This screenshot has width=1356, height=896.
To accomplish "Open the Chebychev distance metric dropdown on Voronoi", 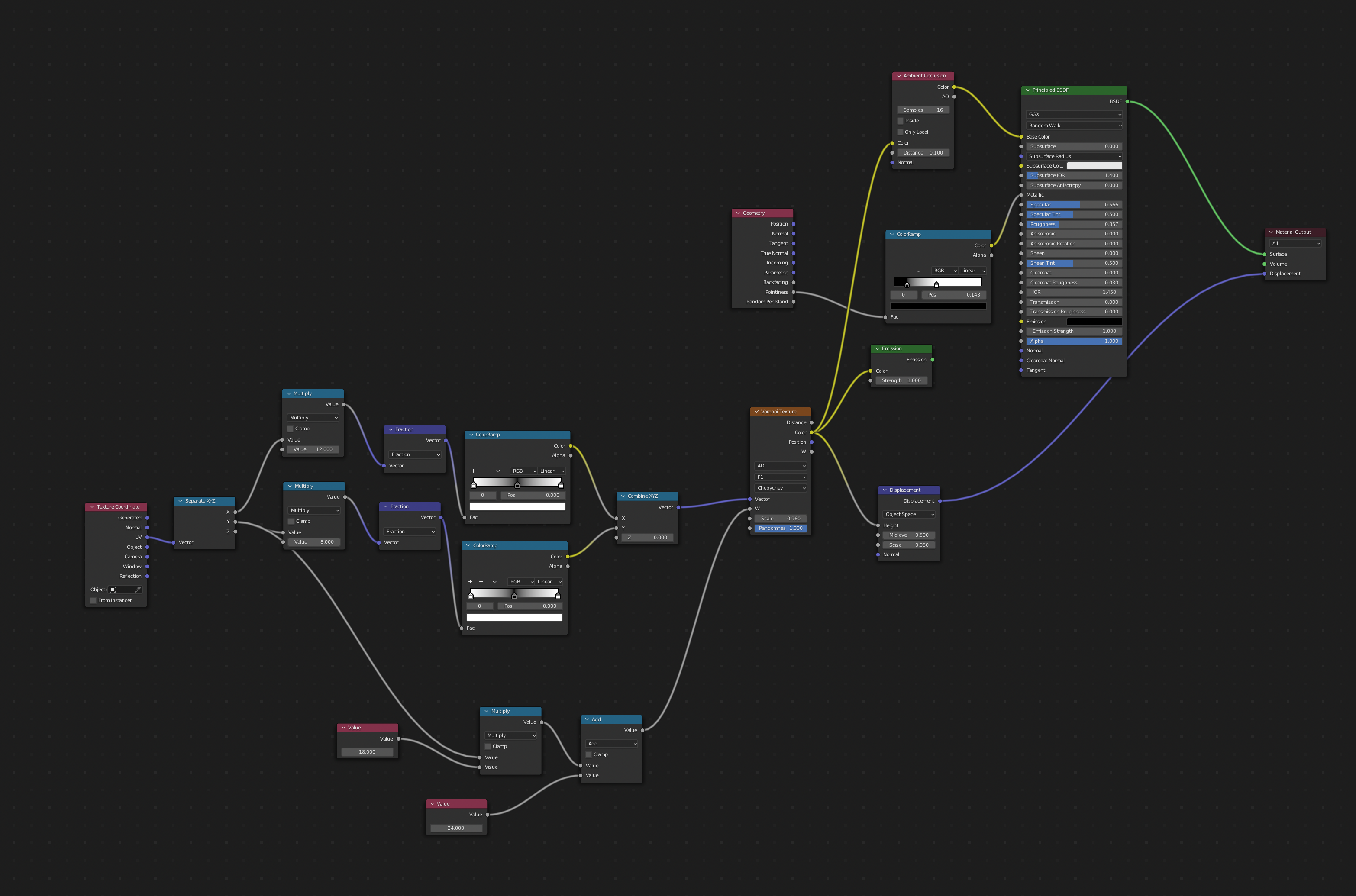I will coord(781,487).
